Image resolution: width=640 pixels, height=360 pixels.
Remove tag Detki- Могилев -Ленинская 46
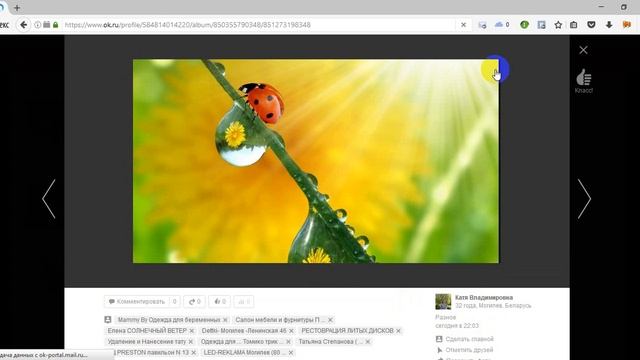pos(291,331)
